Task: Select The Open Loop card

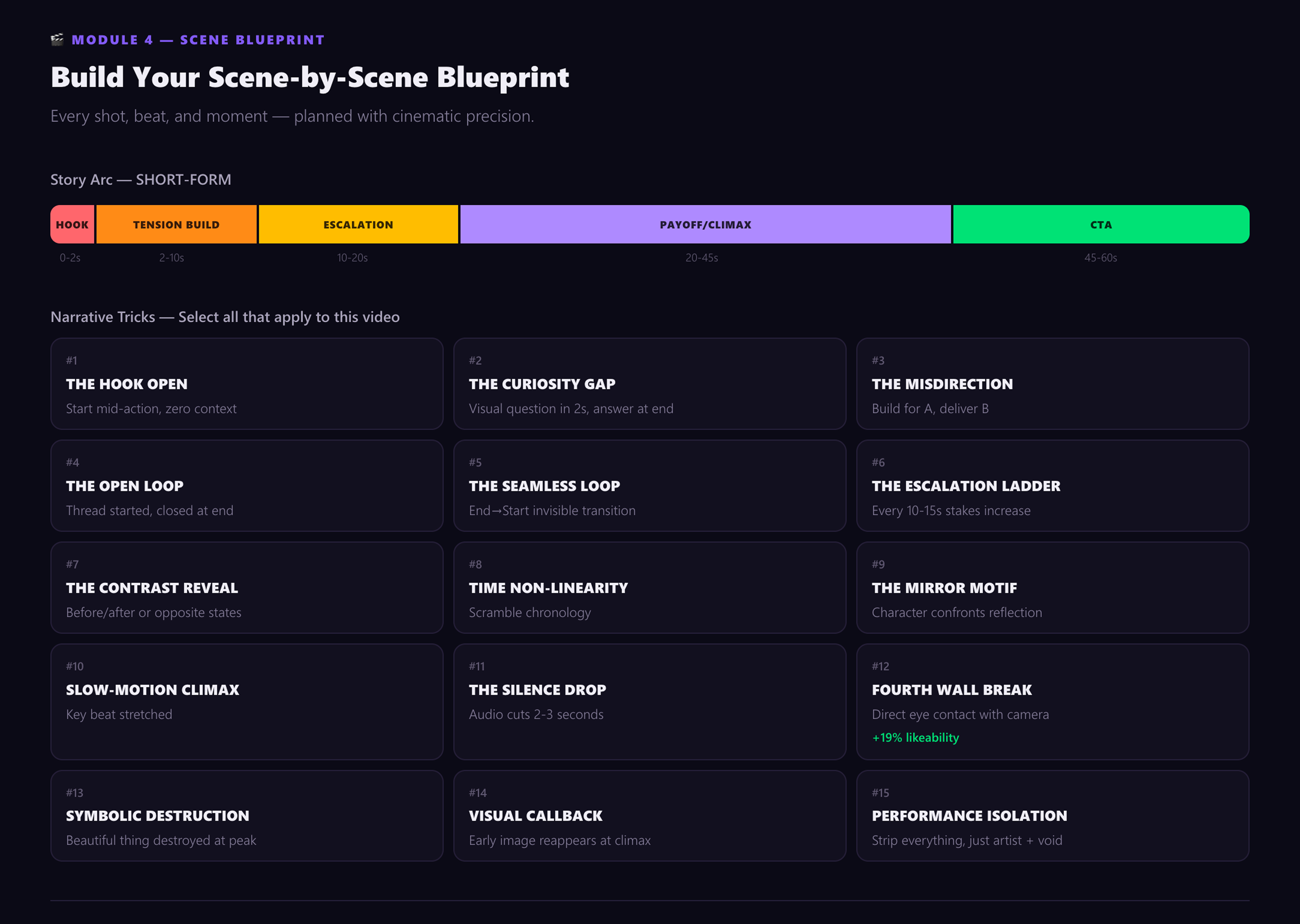Action: (246, 486)
